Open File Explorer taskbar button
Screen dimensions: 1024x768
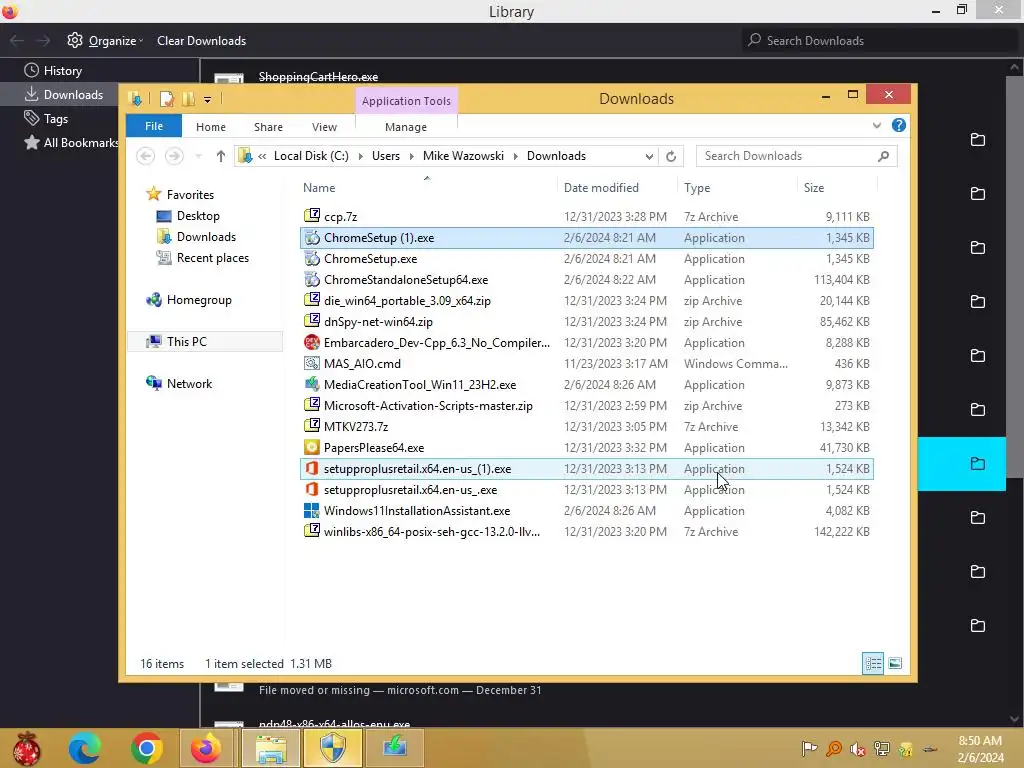point(271,748)
